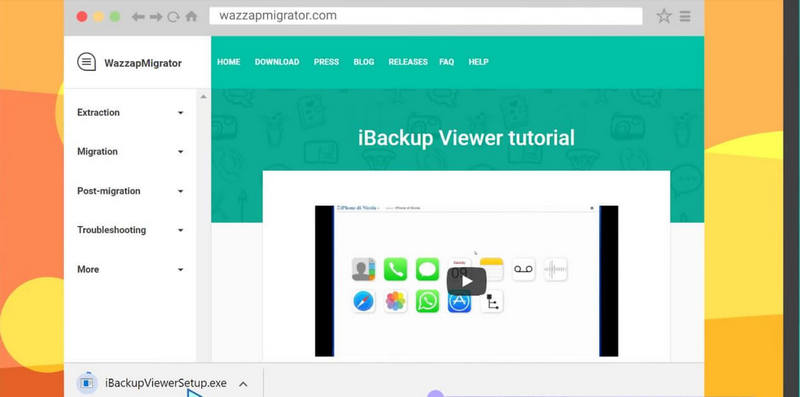The image size is (800, 397).
Task: Click the wazzapmigrator.com address bar
Action: click(x=426, y=16)
